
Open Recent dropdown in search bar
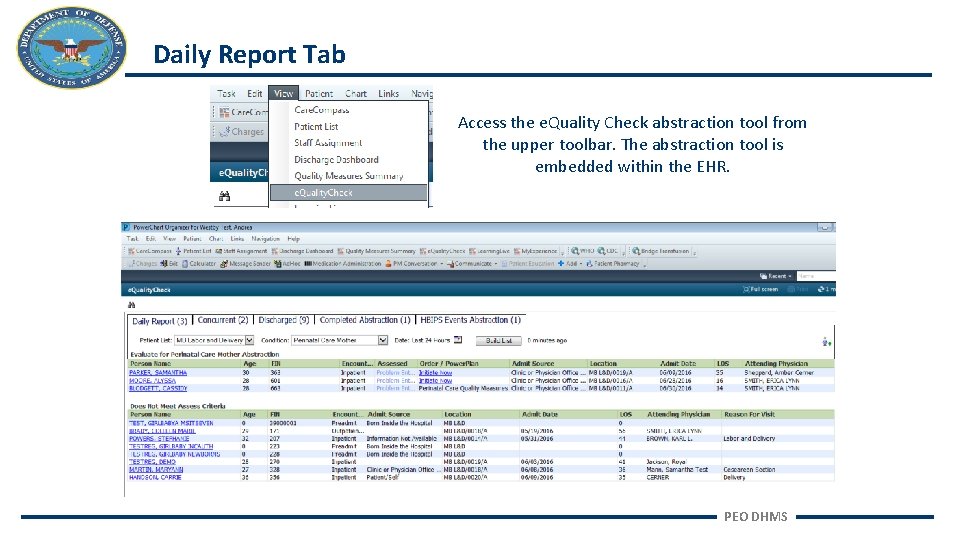click(776, 276)
